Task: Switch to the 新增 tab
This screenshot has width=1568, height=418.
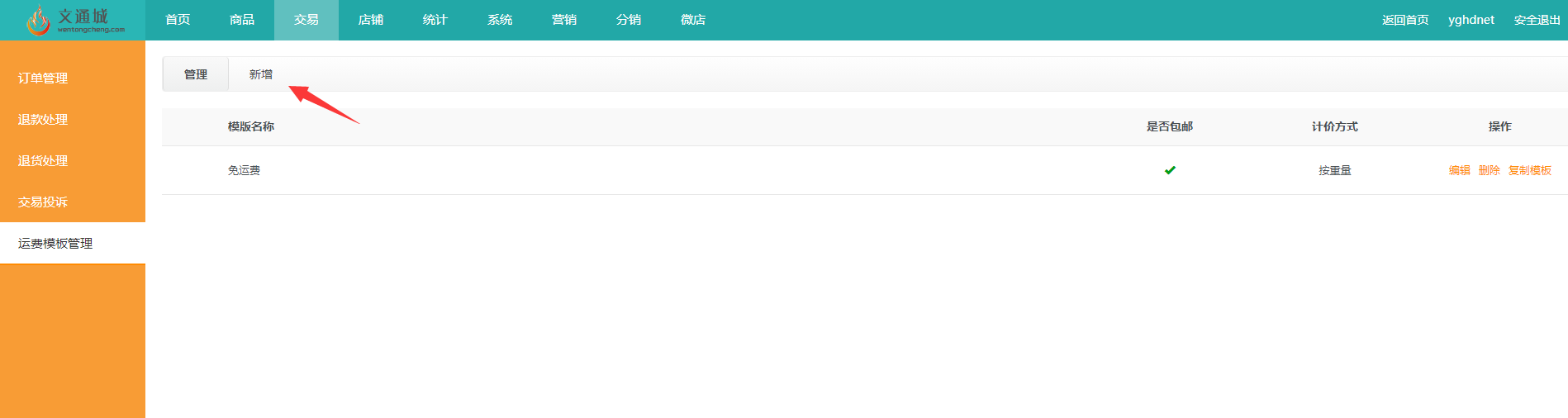Action: [261, 74]
